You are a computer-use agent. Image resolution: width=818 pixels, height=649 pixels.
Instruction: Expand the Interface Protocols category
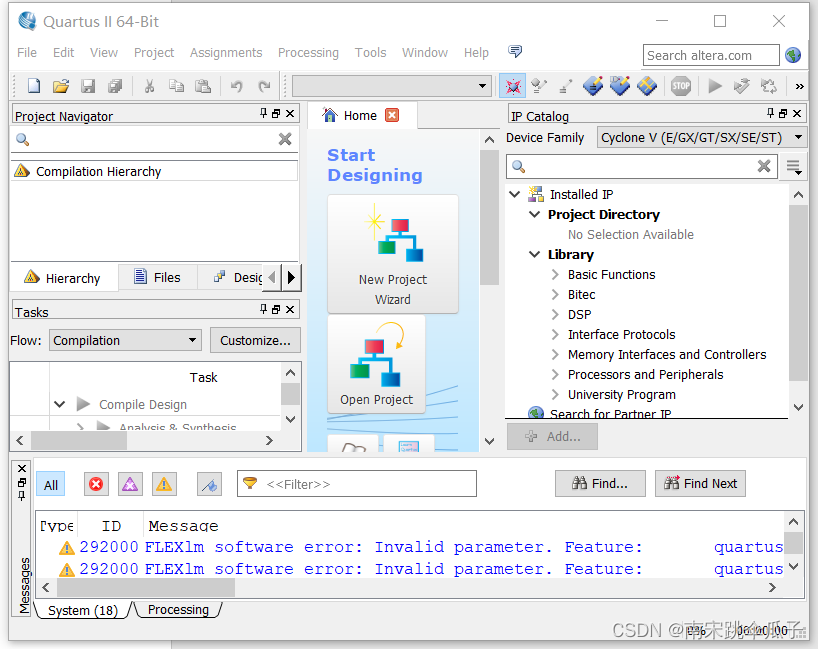tap(555, 334)
